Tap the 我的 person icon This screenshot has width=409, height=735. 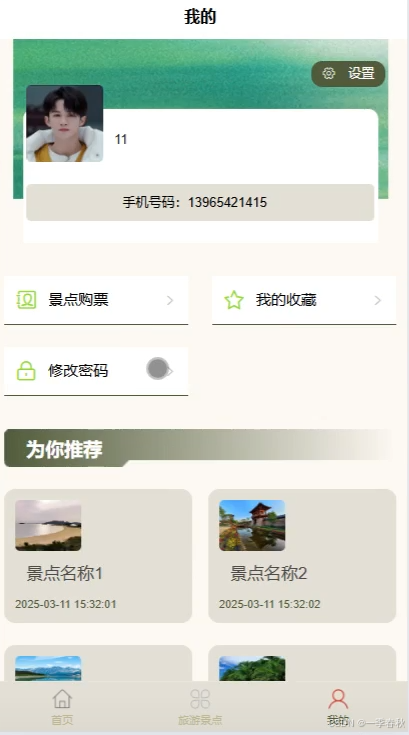click(x=338, y=699)
